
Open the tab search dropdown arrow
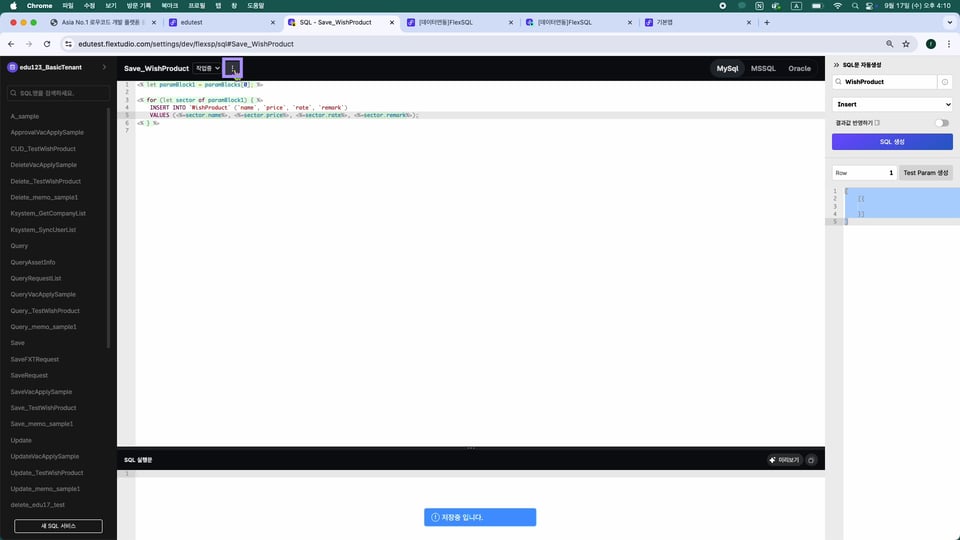(950, 22)
